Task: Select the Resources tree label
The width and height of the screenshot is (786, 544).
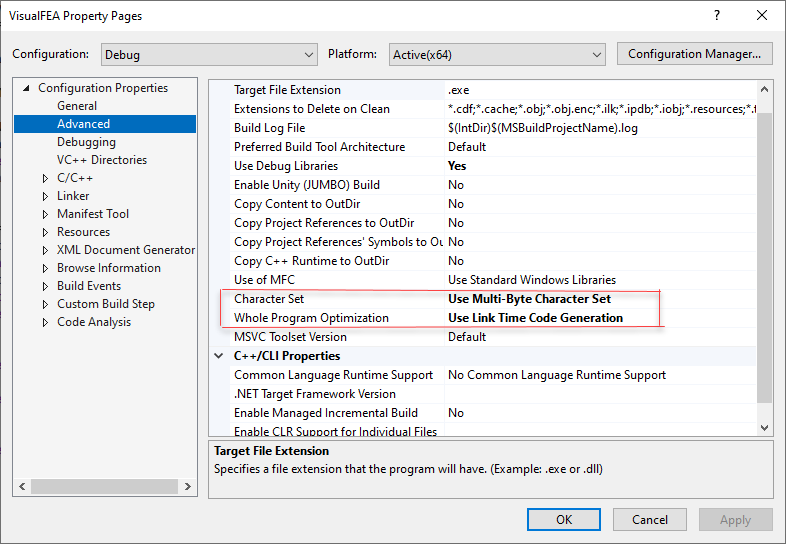Action: point(83,232)
